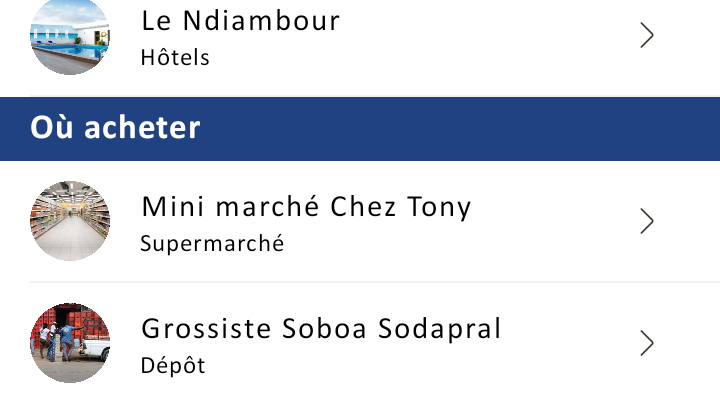Screen dimensions: 720x400
Task: Tap the Le Ndiambour hotel pool thumbnail
Action: (70, 36)
